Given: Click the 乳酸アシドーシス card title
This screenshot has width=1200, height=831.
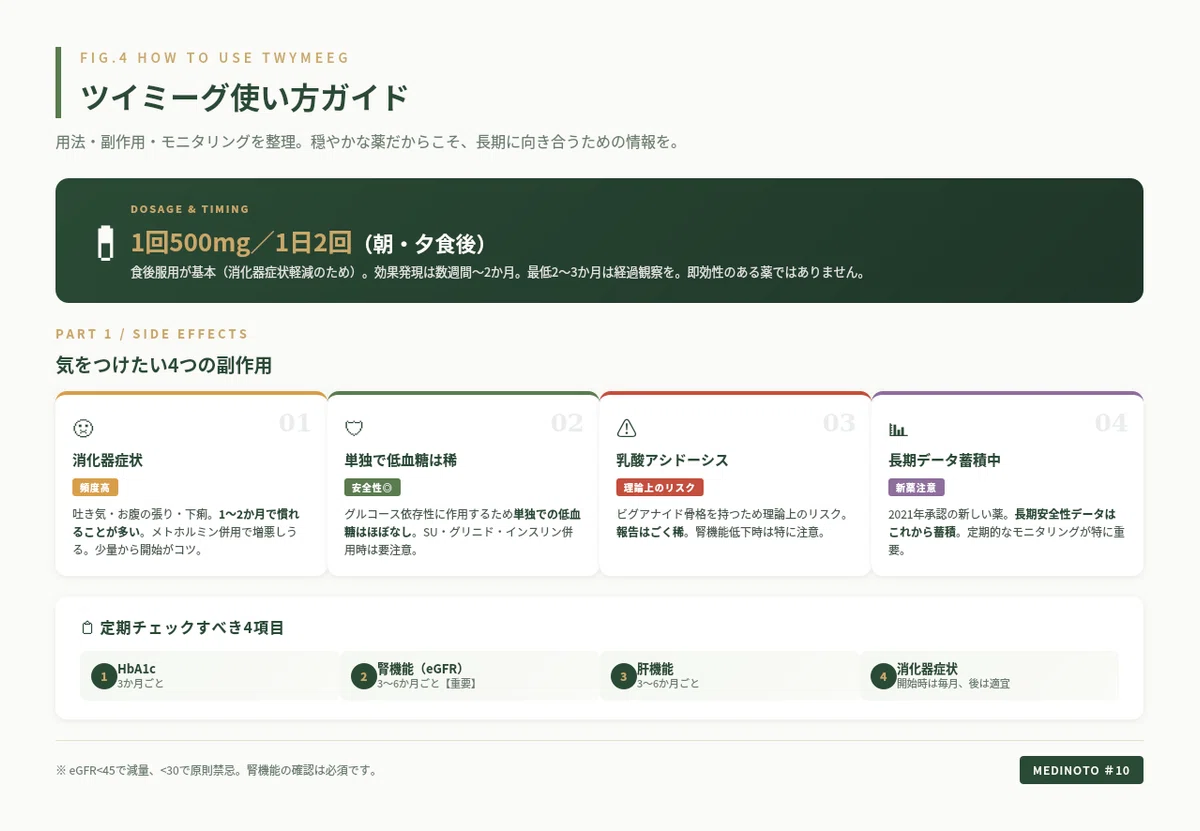Looking at the screenshot, I should 672,460.
